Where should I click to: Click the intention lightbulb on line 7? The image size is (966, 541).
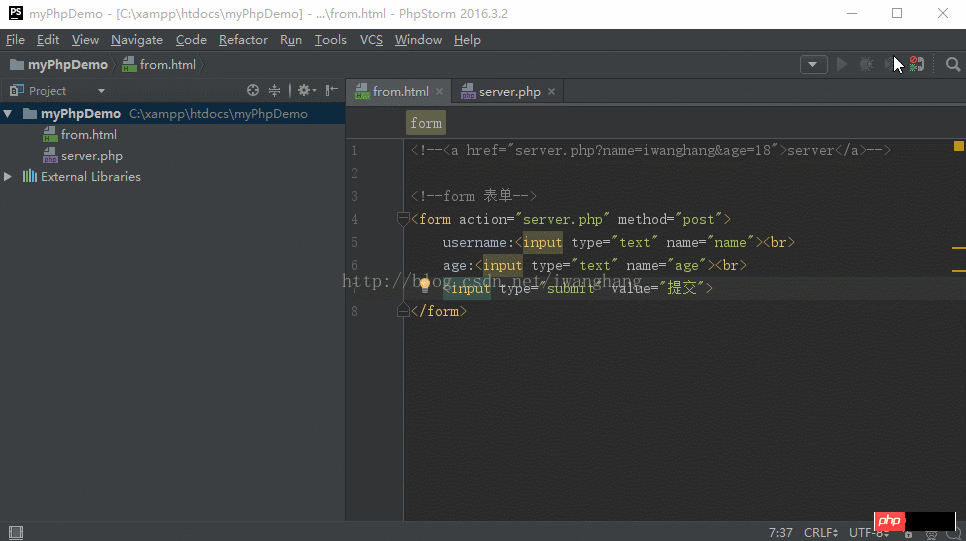click(424, 285)
